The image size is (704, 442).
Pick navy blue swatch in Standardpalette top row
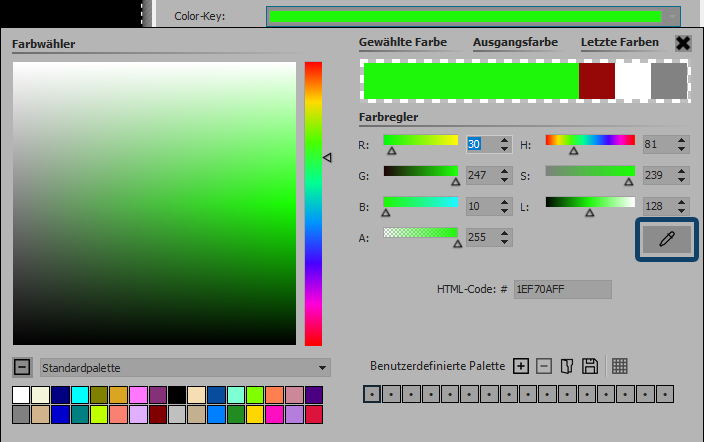click(61, 395)
